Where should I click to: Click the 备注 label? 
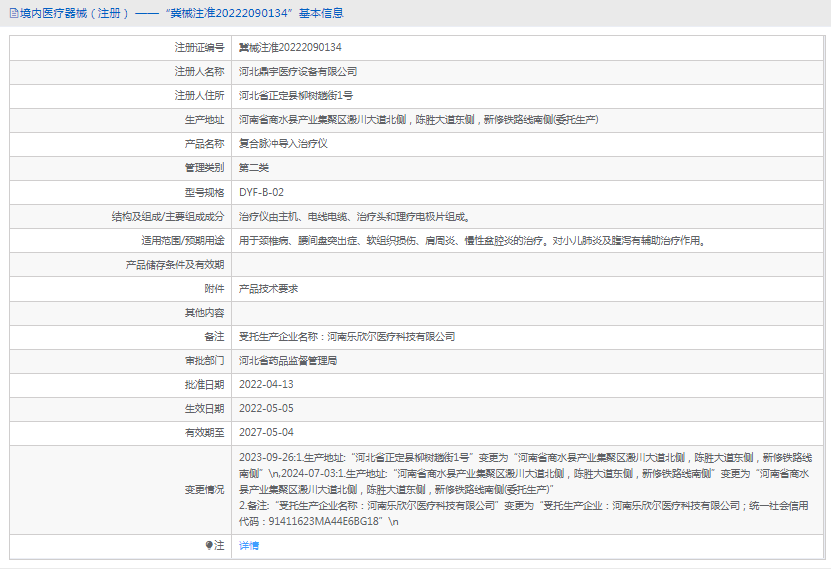coord(214,337)
